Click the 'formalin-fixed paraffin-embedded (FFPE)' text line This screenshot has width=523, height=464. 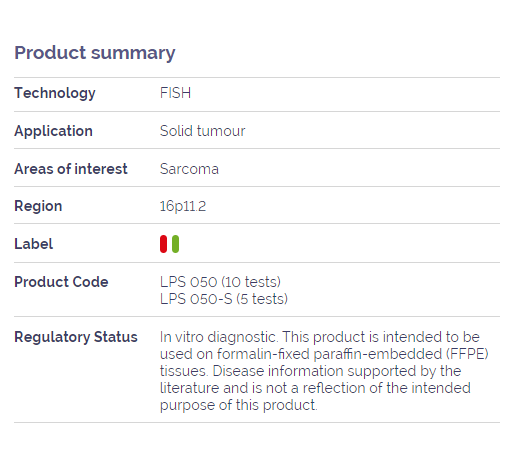point(324,354)
